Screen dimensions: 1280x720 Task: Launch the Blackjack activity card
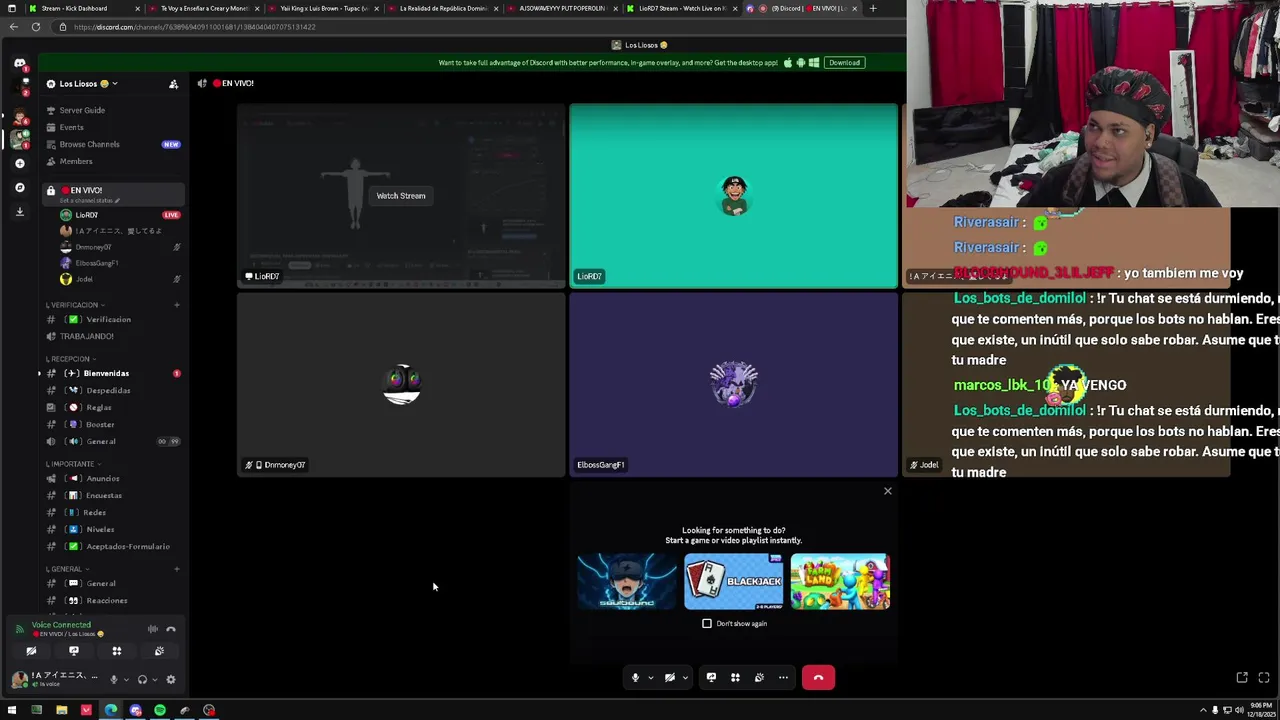(733, 581)
